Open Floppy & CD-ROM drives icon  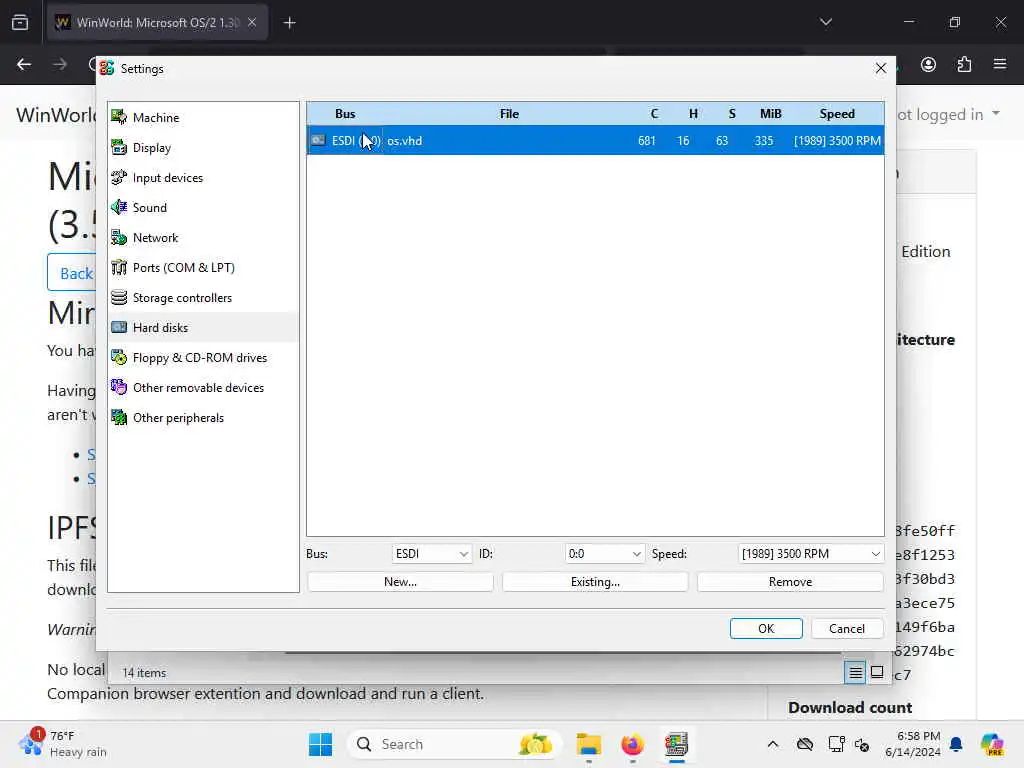pyautogui.click(x=119, y=357)
